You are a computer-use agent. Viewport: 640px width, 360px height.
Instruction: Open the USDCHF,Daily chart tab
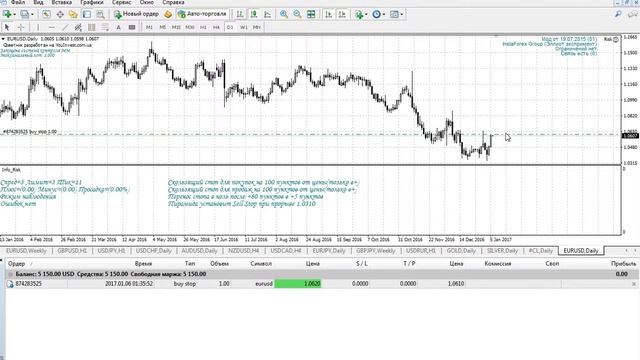point(153,251)
